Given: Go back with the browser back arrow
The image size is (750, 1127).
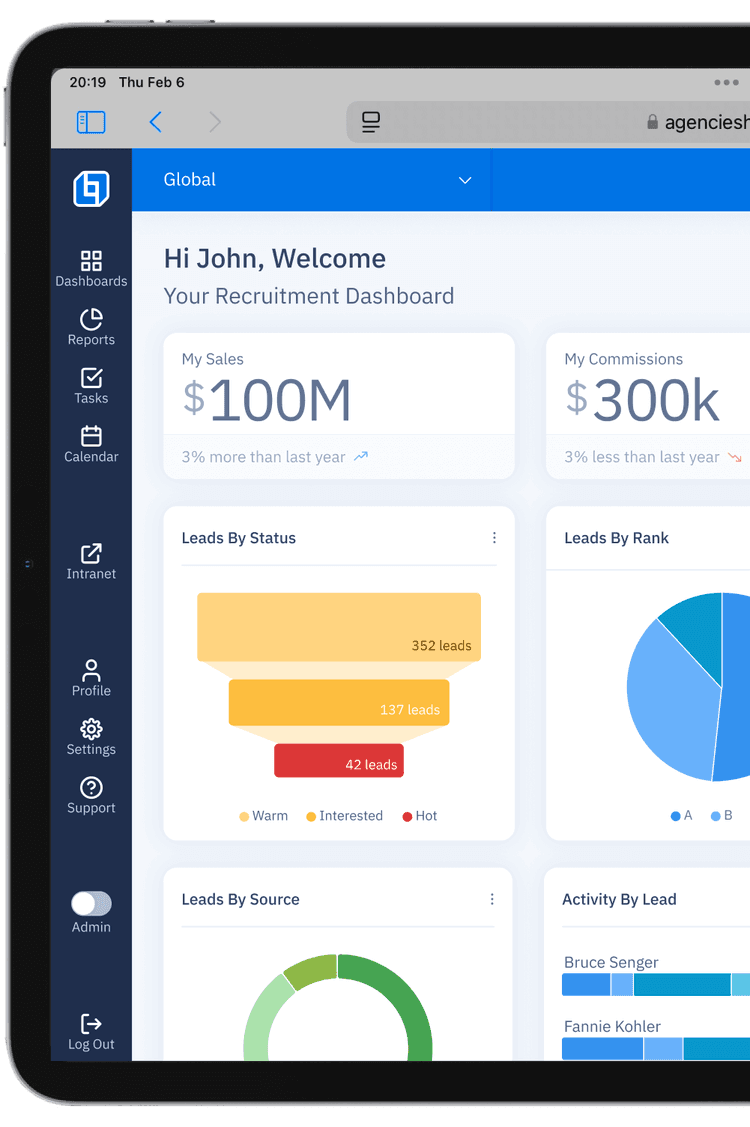Looking at the screenshot, I should pos(155,122).
